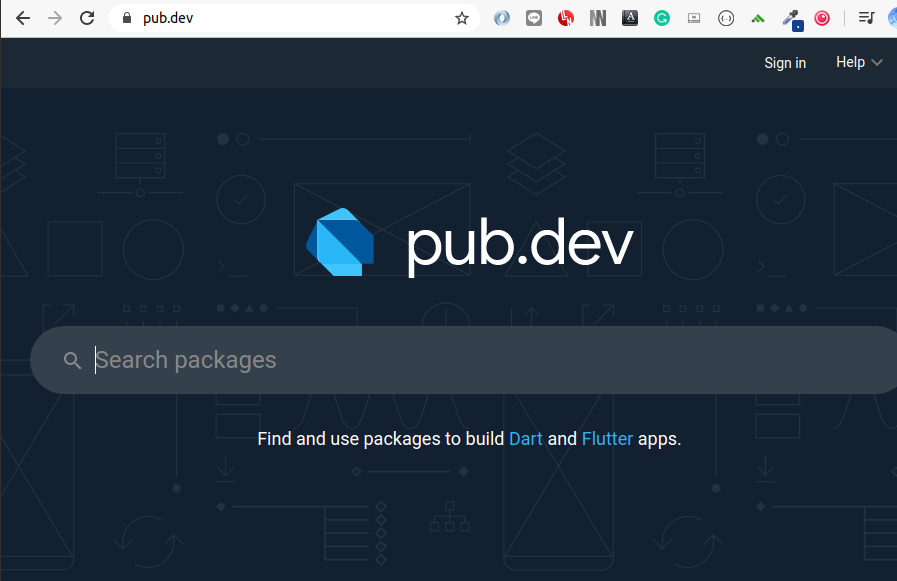
Task: Reload the pub.dev page
Action: pos(87,18)
